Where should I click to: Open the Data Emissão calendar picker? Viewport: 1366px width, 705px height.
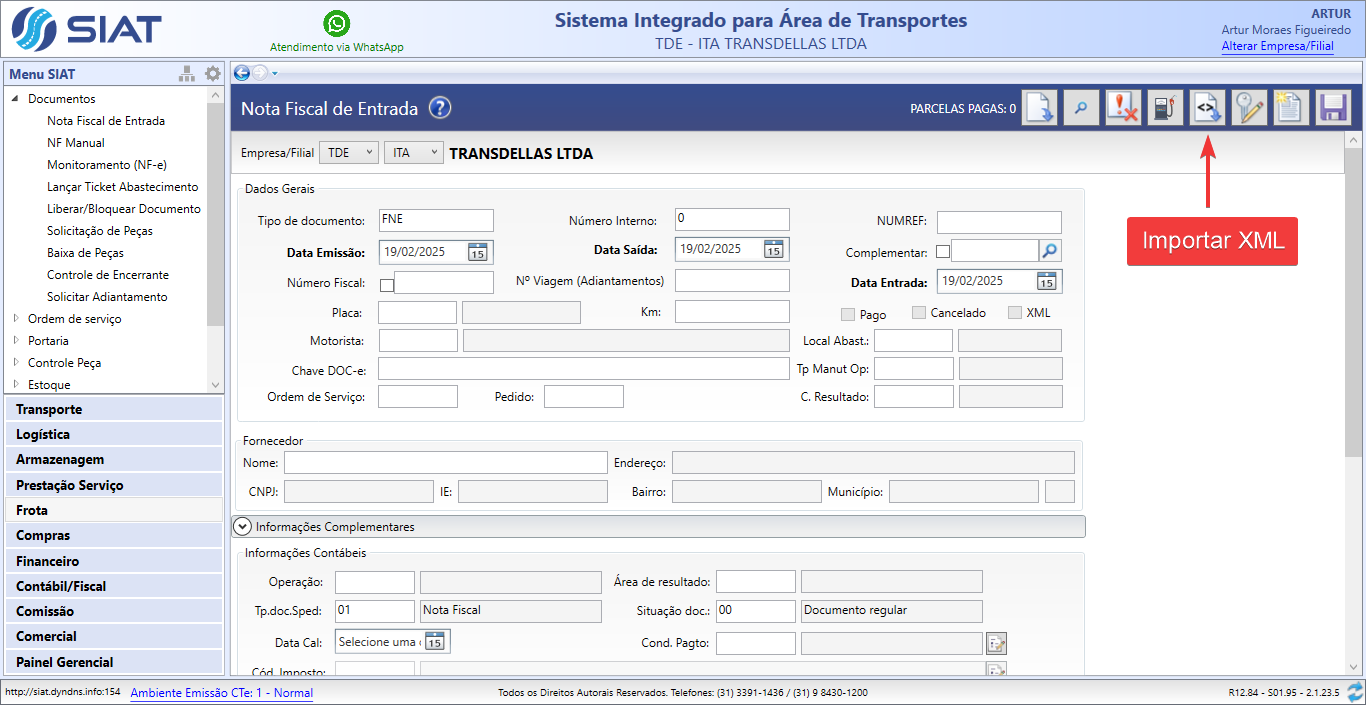point(478,252)
